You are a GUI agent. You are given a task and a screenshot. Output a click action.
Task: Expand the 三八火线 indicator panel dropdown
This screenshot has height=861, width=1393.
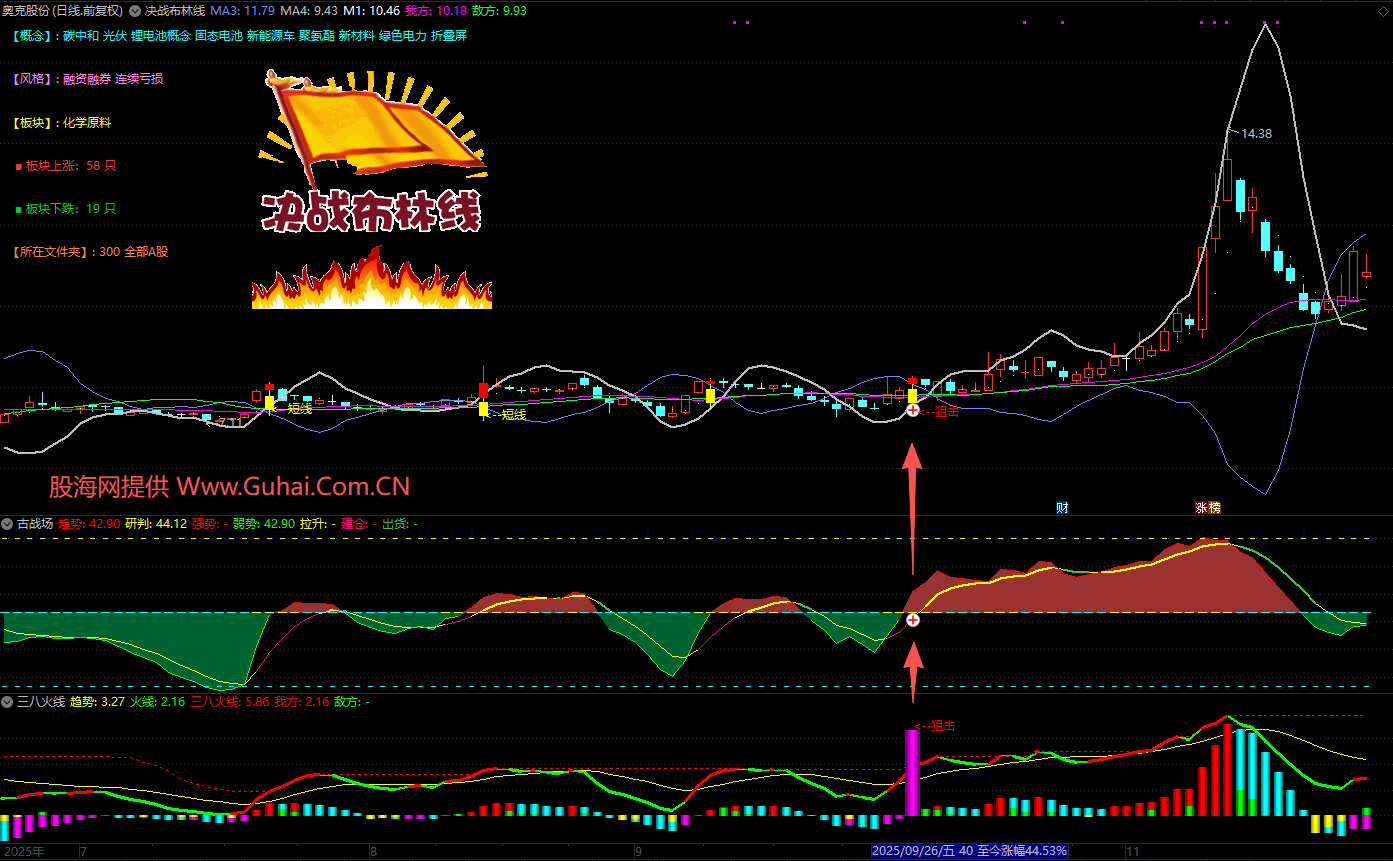(x=8, y=702)
